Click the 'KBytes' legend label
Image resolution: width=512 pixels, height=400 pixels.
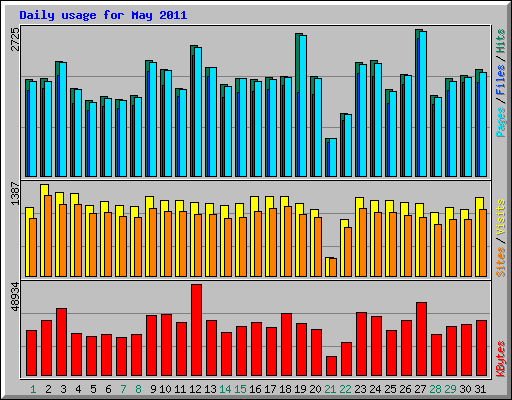[x=500, y=359]
